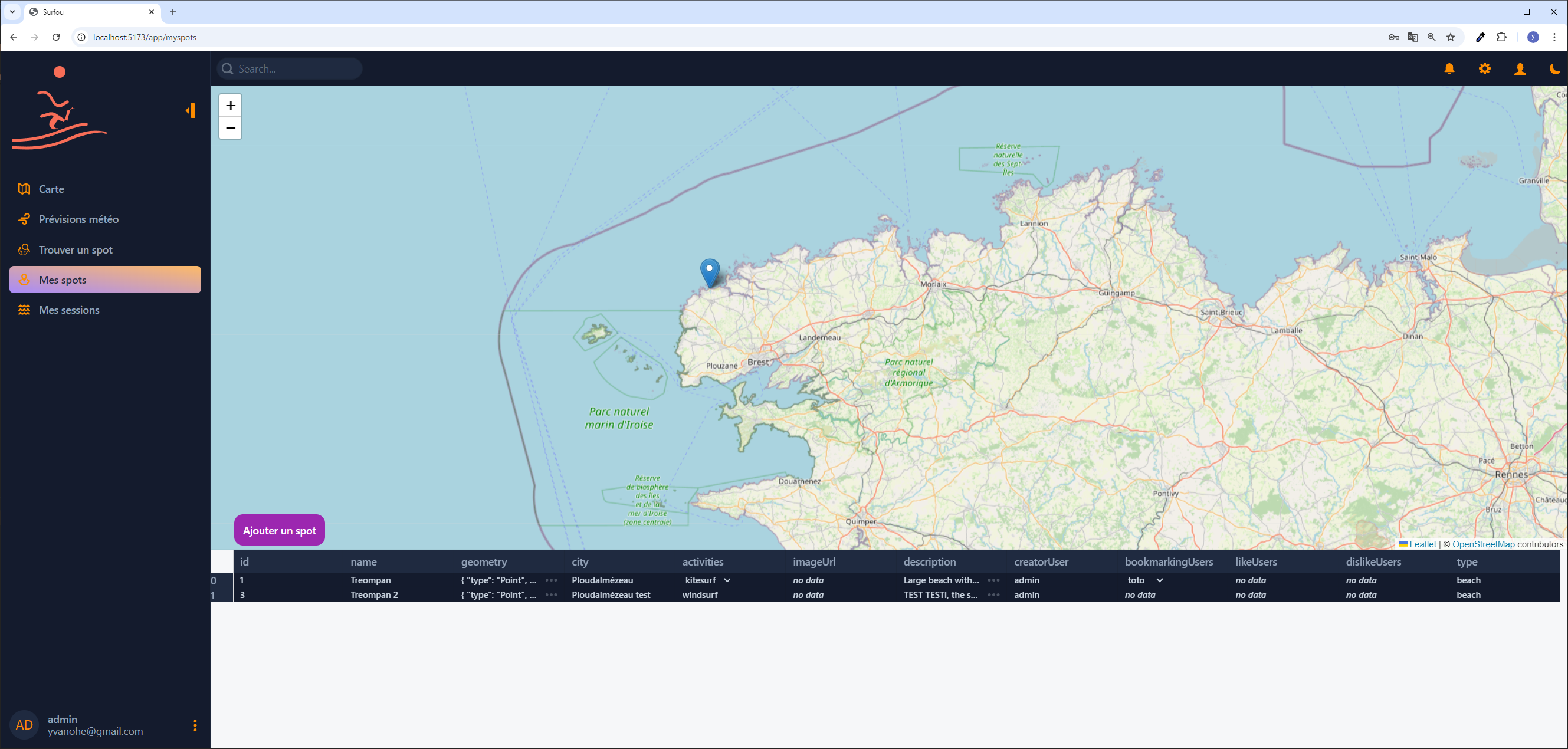Collapse the sidebar with the orange arrow

pyautogui.click(x=191, y=110)
